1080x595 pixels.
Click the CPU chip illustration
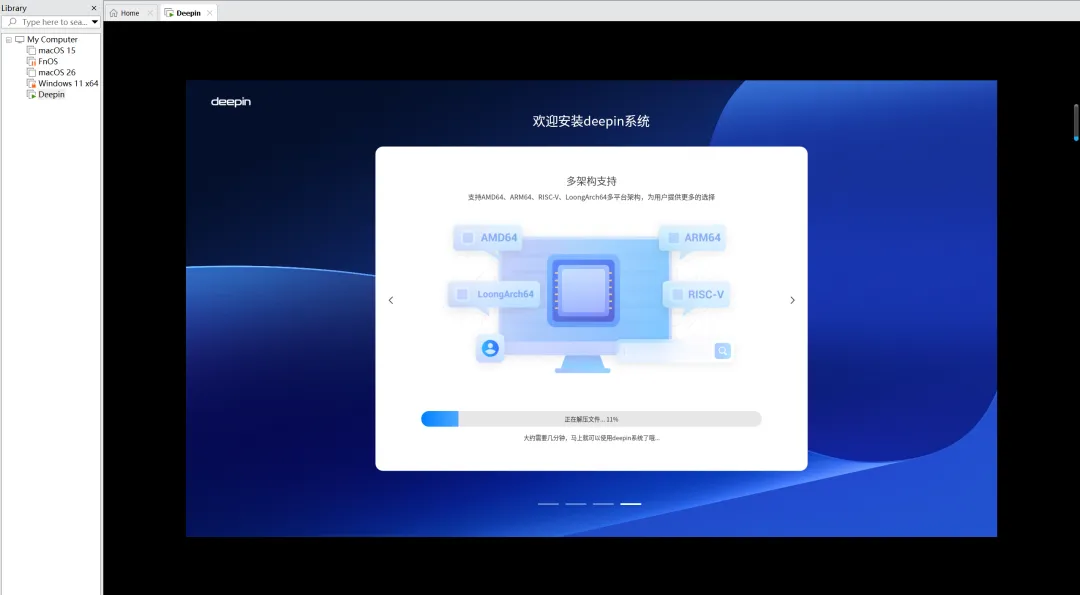tap(583, 291)
